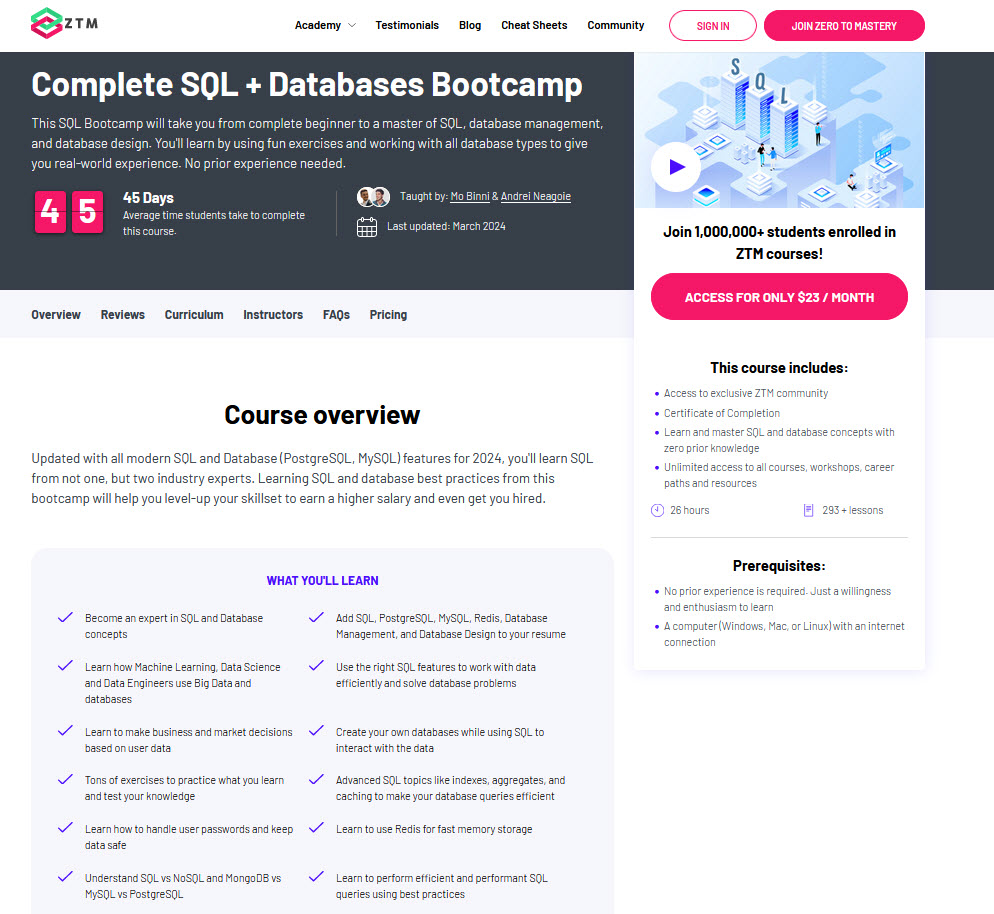Click 'Access to exclusive ZTM community' item

tap(746, 394)
